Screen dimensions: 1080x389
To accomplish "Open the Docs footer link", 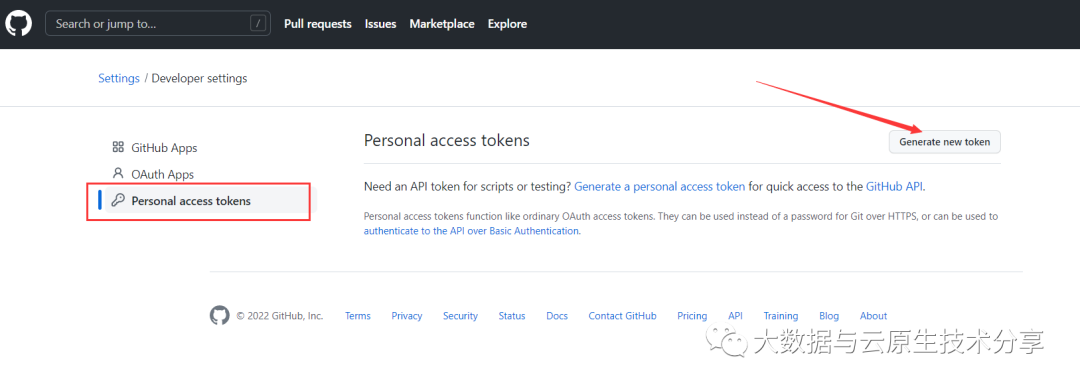I will pyautogui.click(x=557, y=315).
